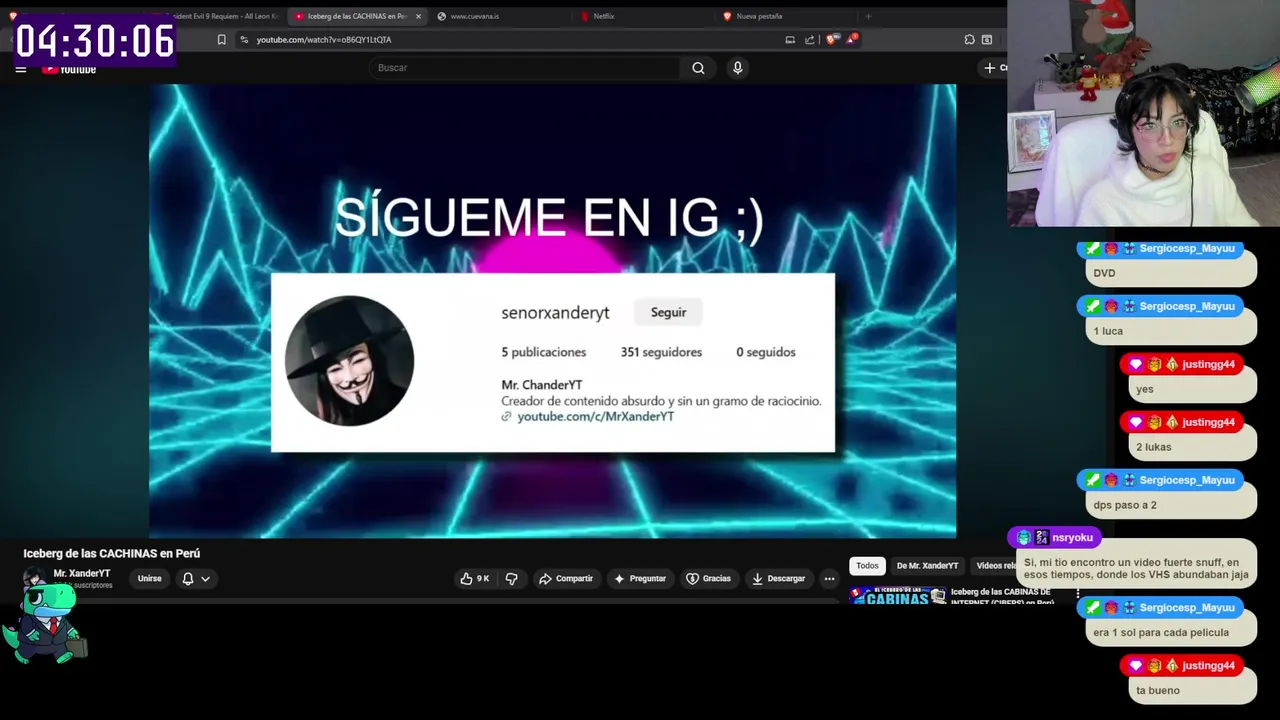Select the De Mr. XanderYT filter chip

pos(927,566)
